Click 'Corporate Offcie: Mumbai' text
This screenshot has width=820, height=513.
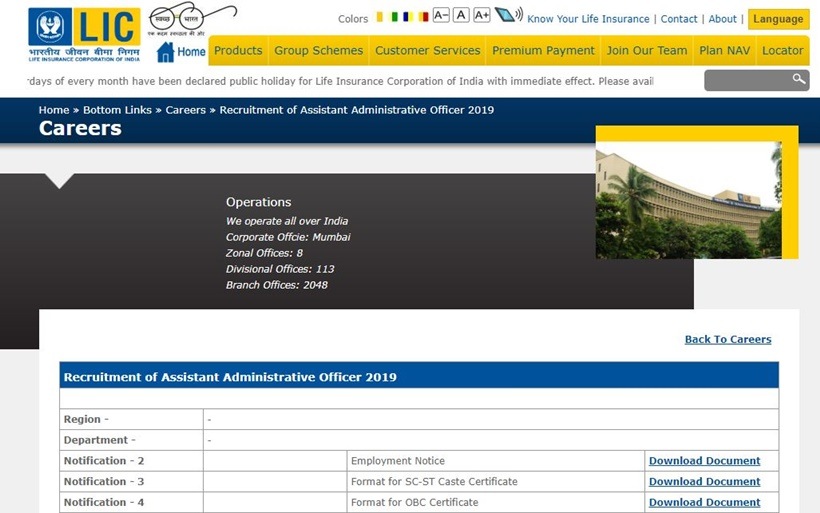[x=288, y=237]
